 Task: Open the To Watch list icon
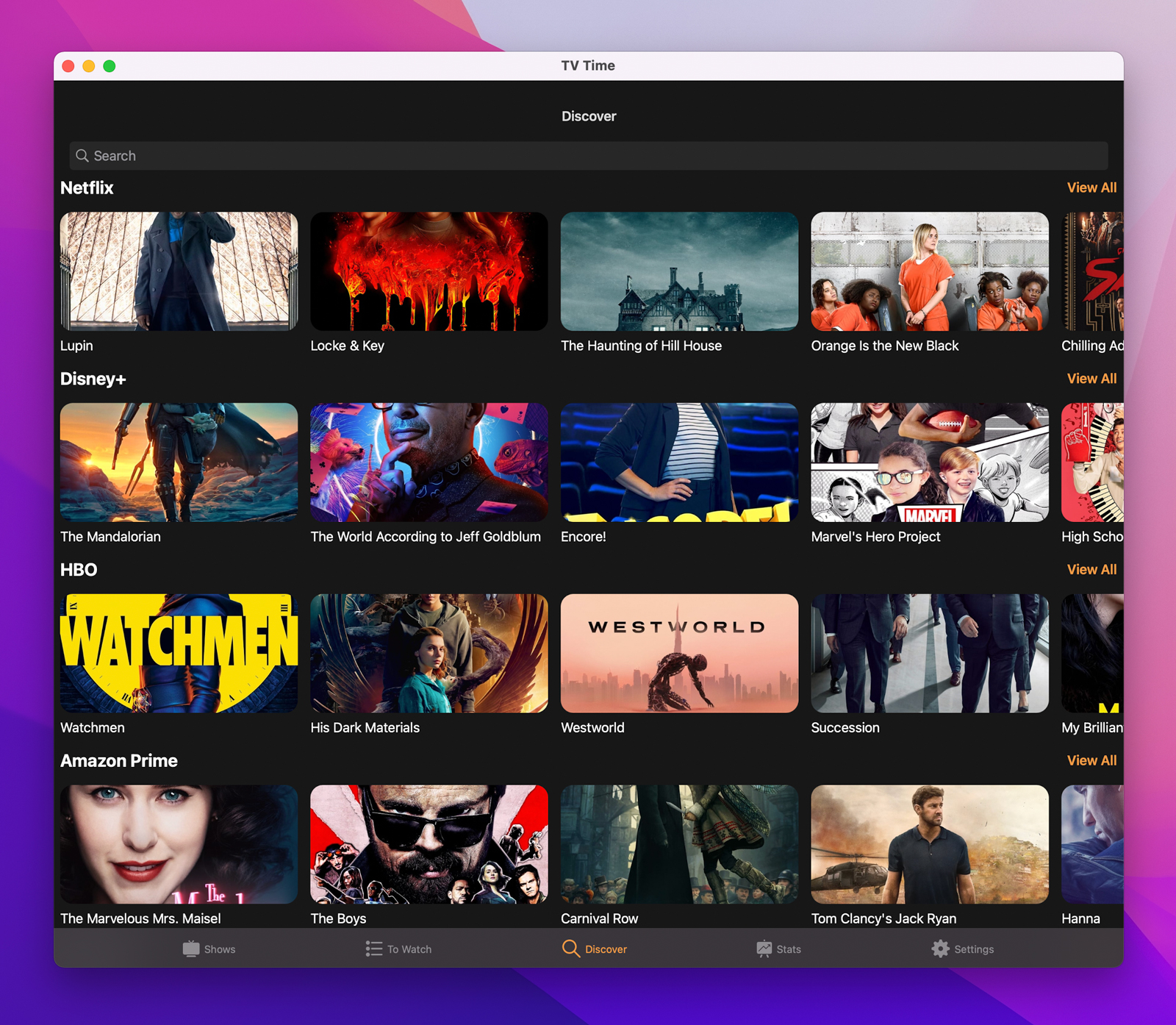click(374, 949)
